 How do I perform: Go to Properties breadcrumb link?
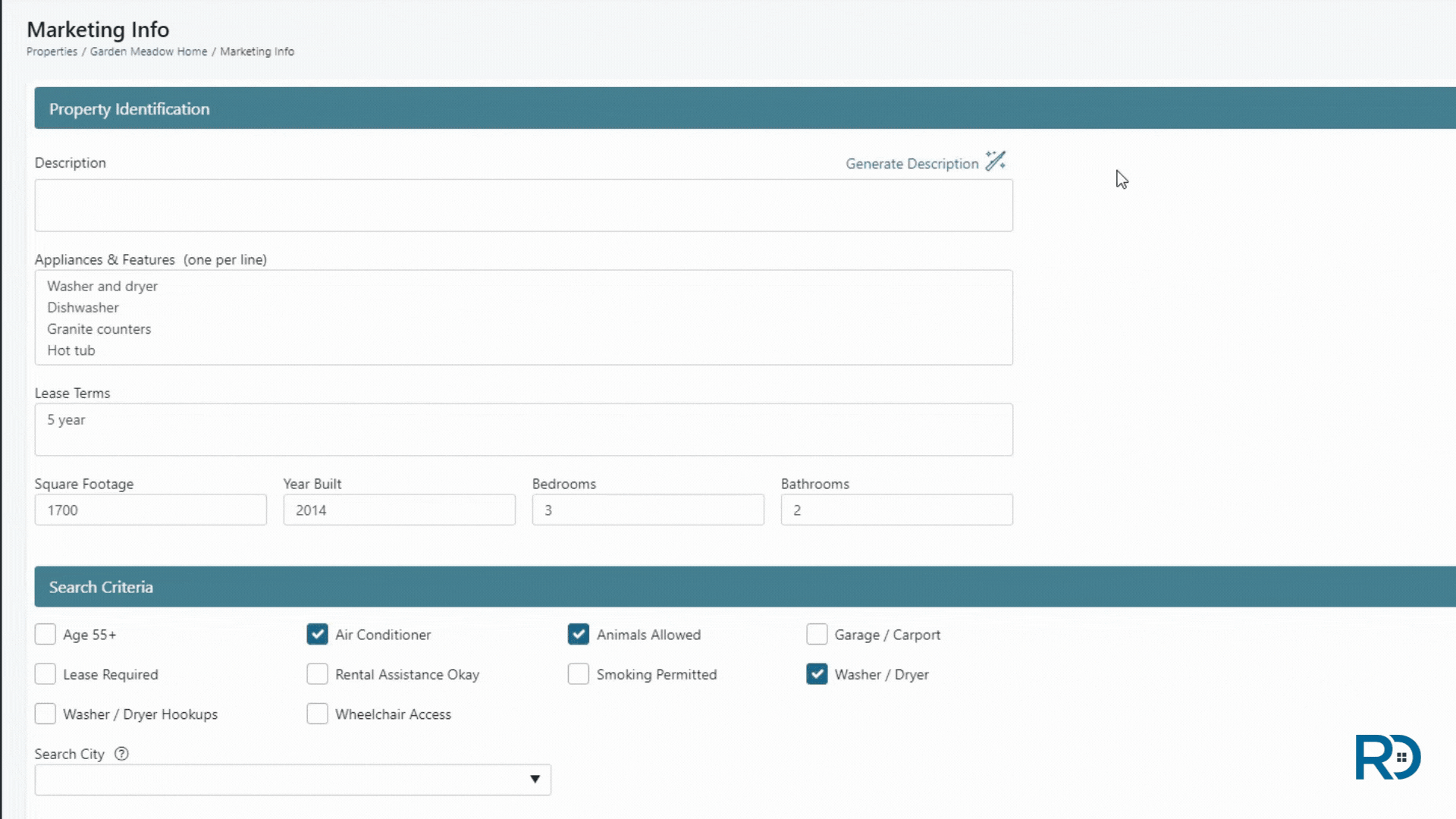pyautogui.click(x=52, y=52)
